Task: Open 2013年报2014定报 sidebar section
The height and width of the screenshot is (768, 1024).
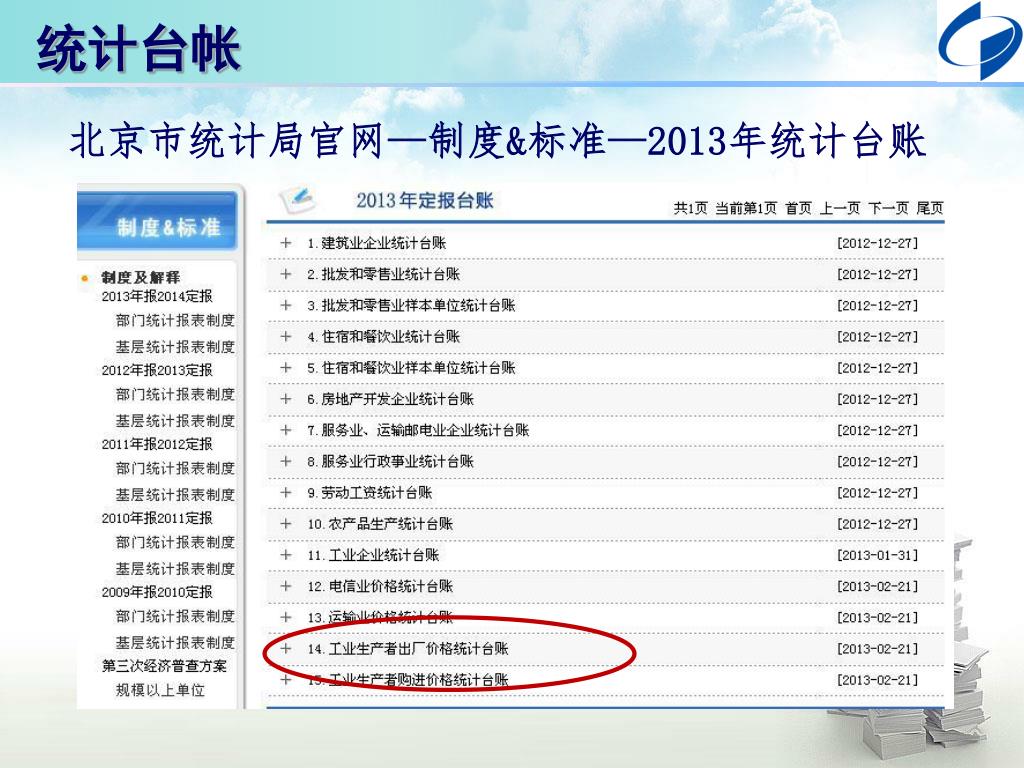Action: 157,296
